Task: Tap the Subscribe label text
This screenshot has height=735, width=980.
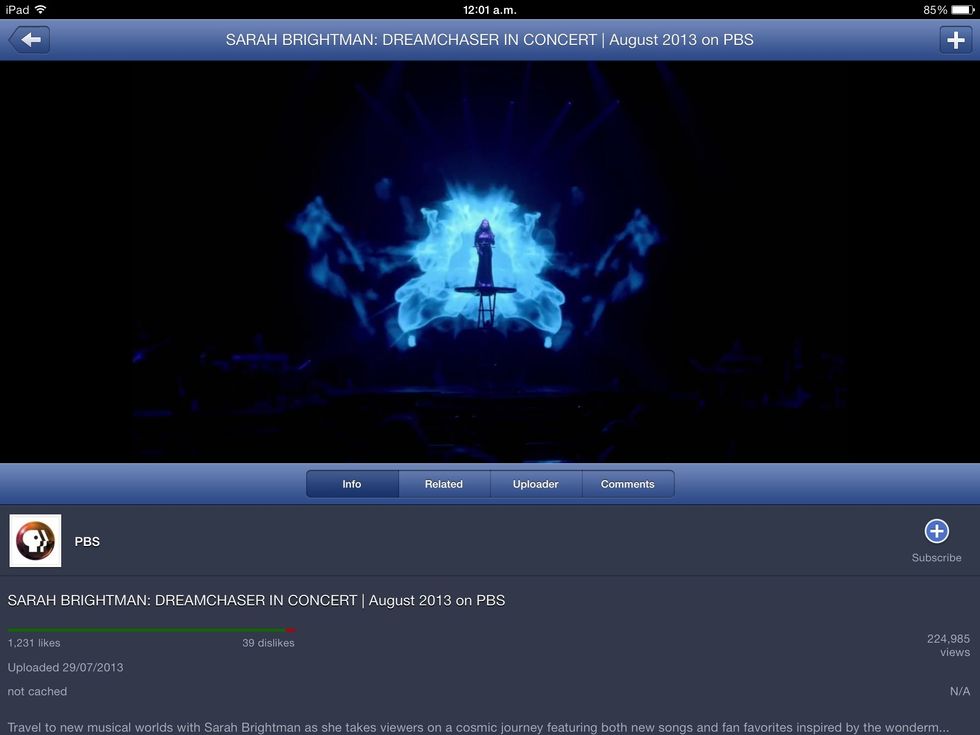Action: [936, 558]
